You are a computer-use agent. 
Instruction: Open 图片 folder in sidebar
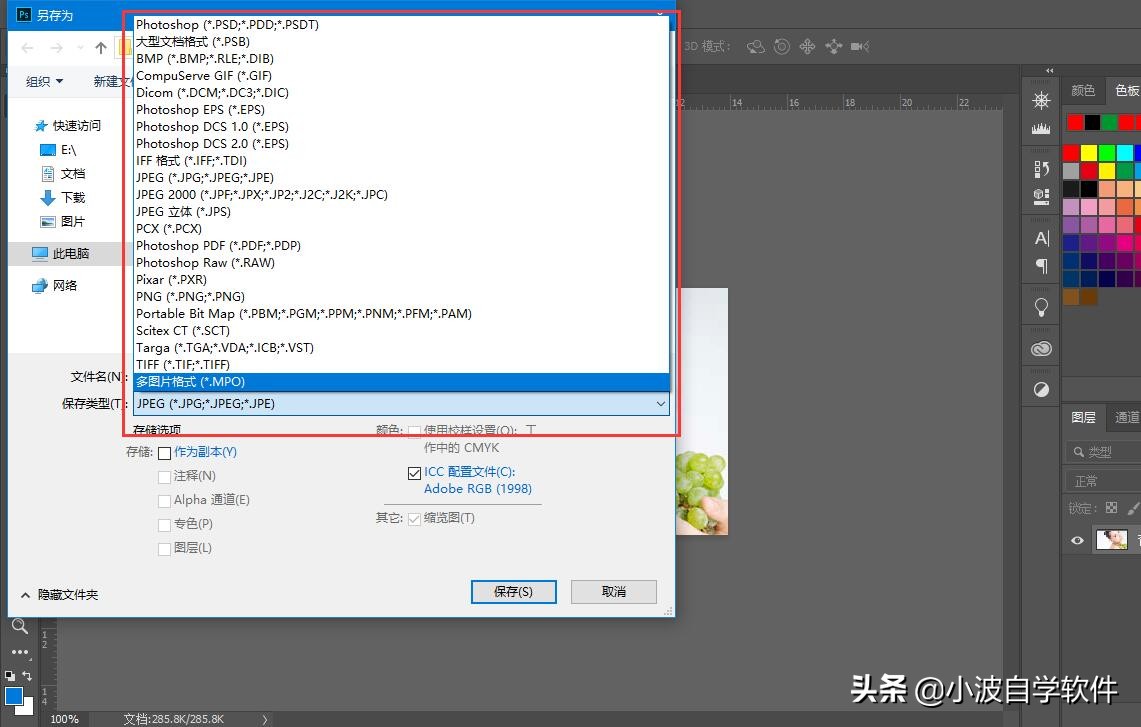pos(63,221)
